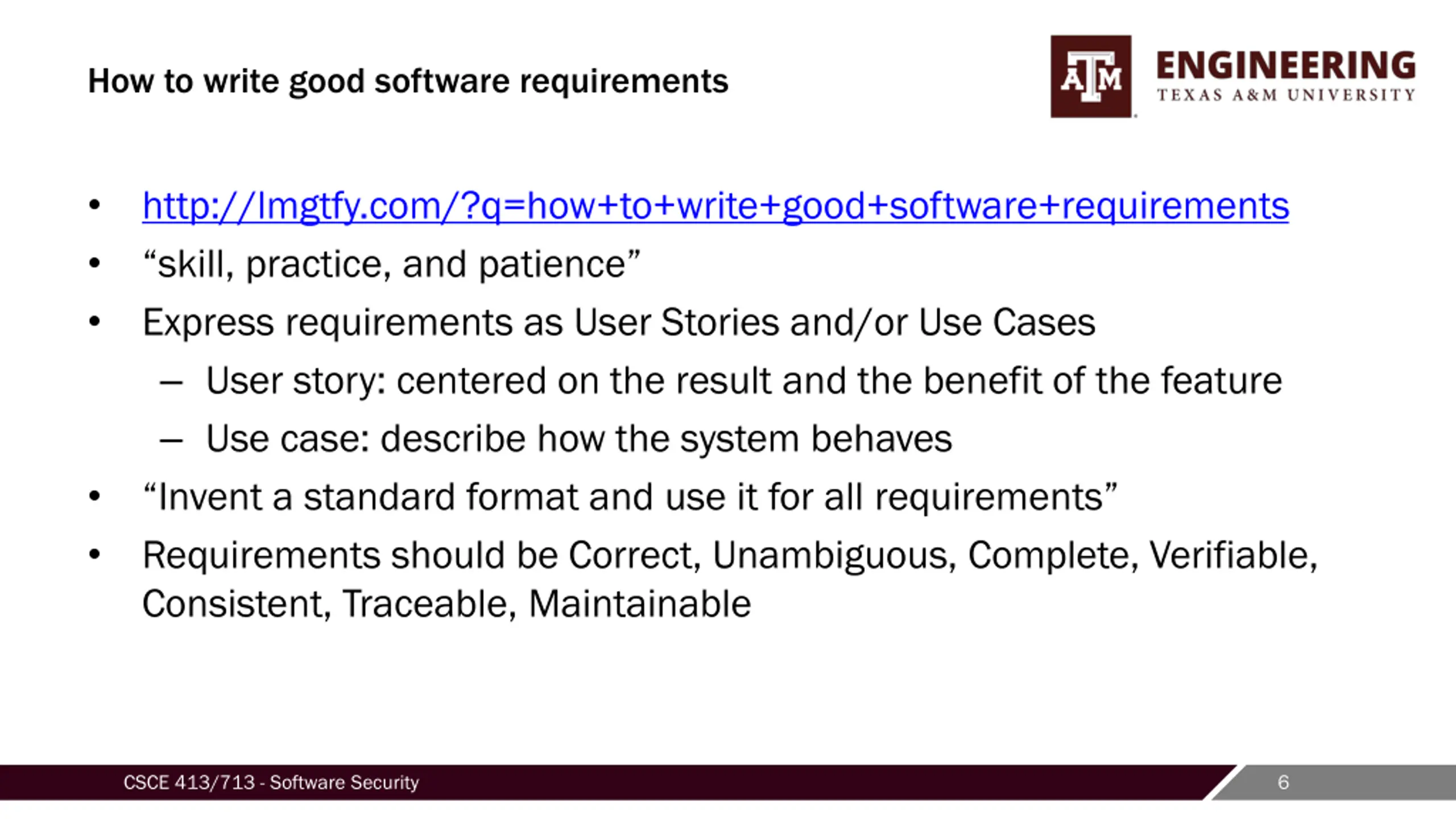This screenshot has width=1456, height=819.
Task: Click the slide number 6 in the footer
Action: click(x=1283, y=783)
